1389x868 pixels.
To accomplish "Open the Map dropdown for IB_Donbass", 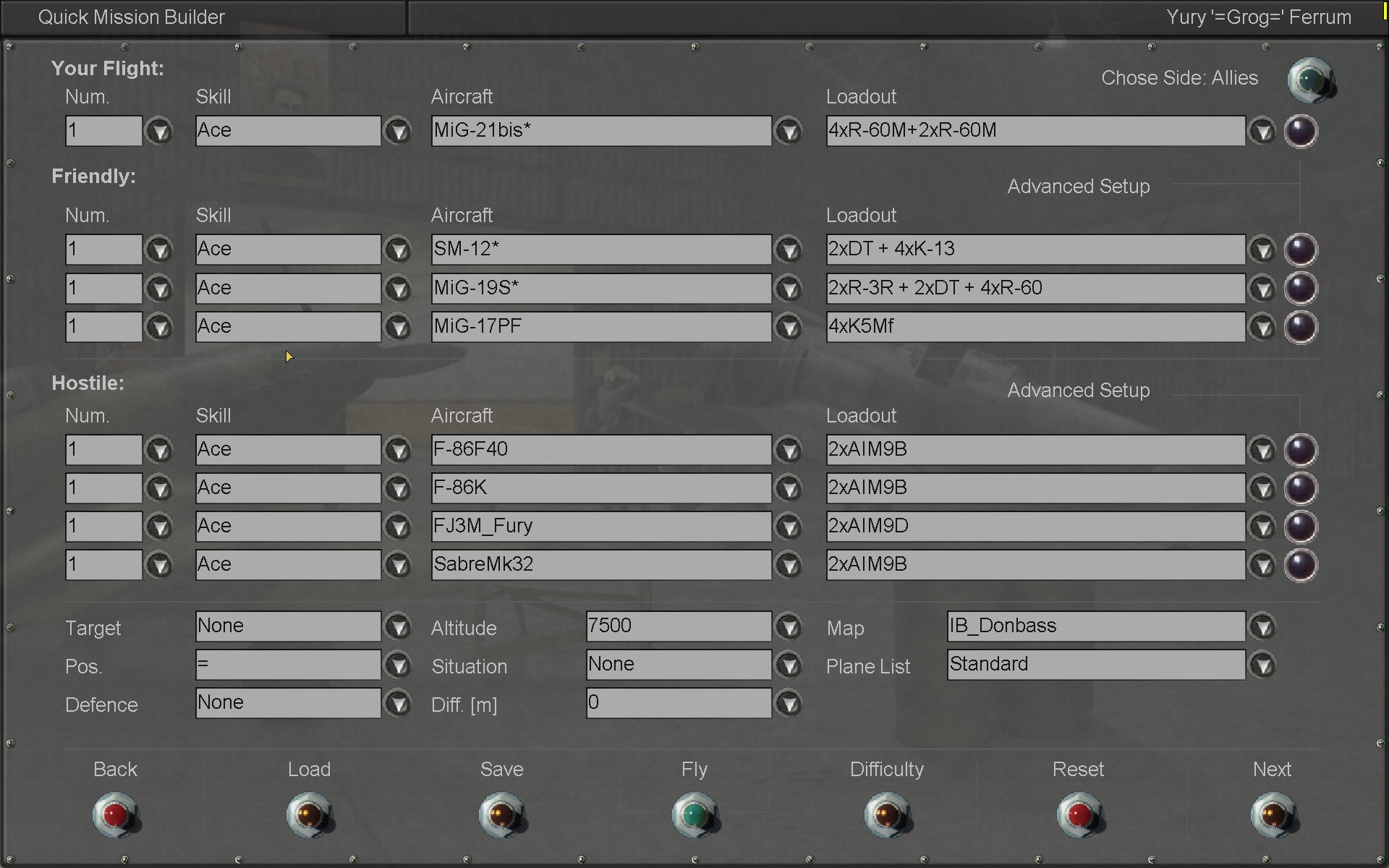I will pyautogui.click(x=1262, y=626).
